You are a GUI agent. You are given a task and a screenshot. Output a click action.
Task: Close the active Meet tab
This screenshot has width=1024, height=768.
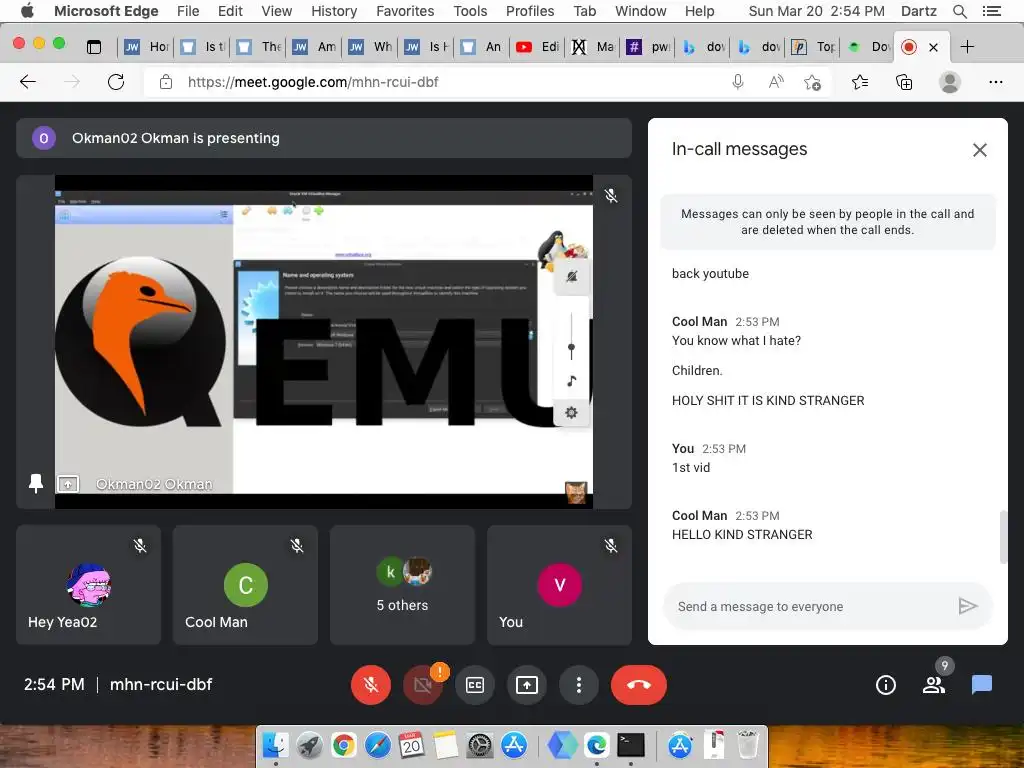click(x=933, y=47)
